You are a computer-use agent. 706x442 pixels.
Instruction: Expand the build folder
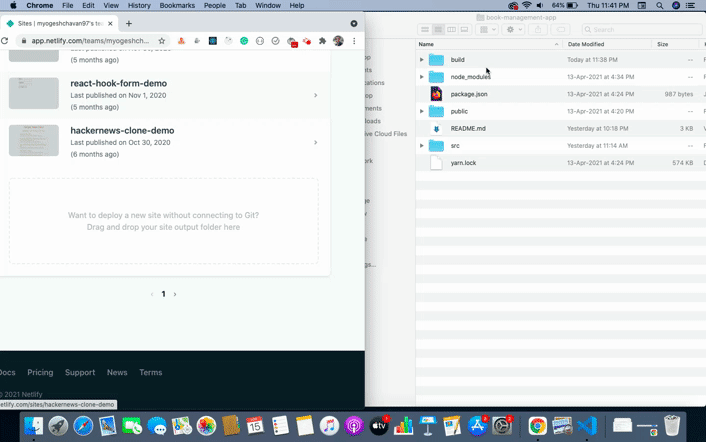point(421,60)
